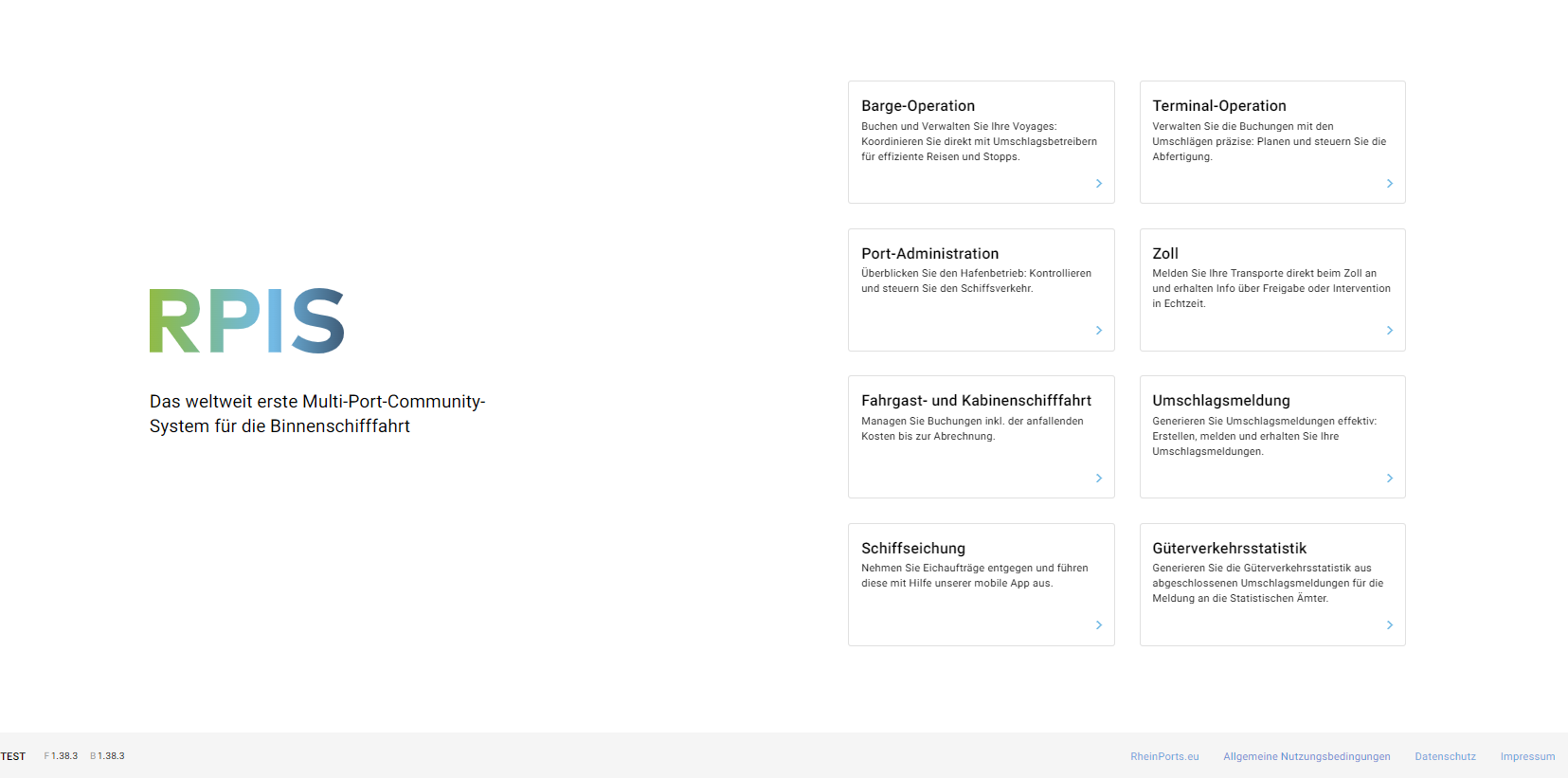
Task: Click the chevron arrow on the Port-Administration card
Action: 1099,331
